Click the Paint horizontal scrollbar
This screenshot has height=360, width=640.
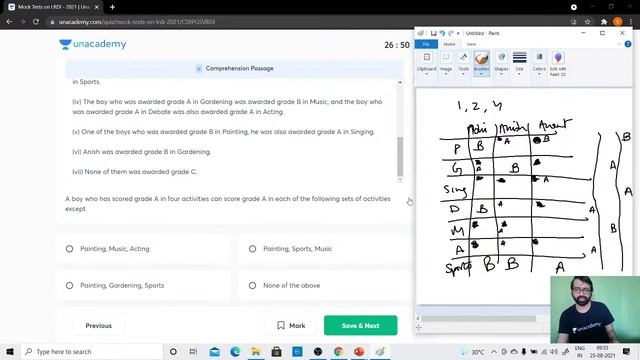pyautogui.click(x=478, y=318)
